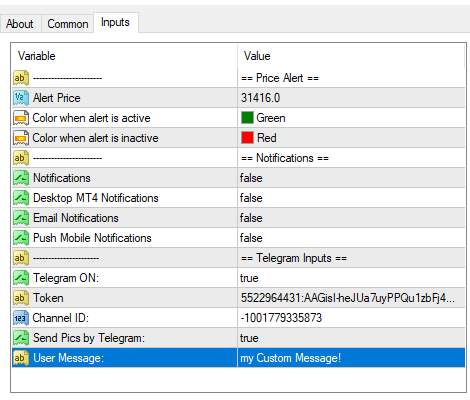Pick the Red color swatch
Viewport: 470px width, 400px height.
click(247, 138)
